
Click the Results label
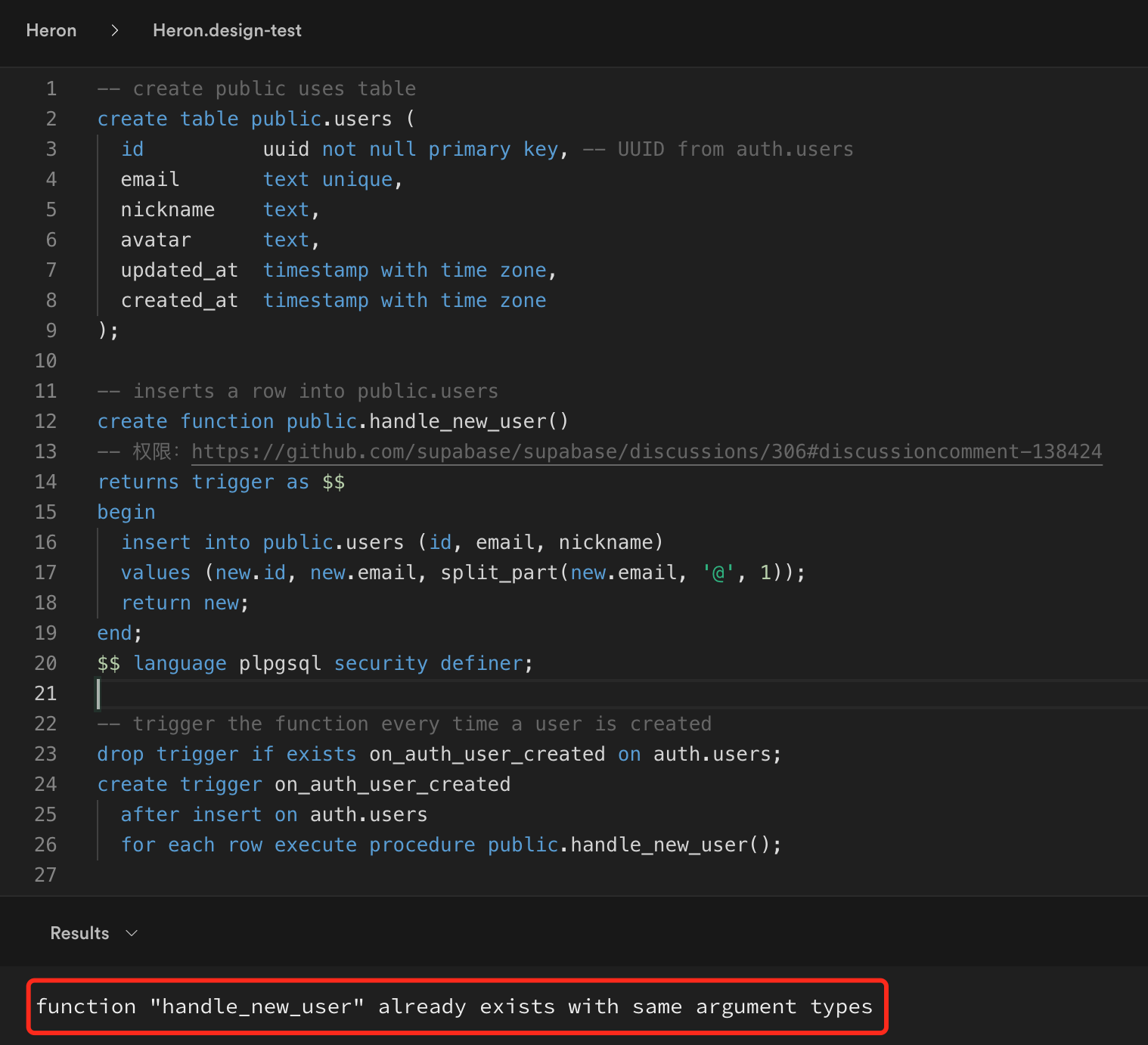pos(79,933)
